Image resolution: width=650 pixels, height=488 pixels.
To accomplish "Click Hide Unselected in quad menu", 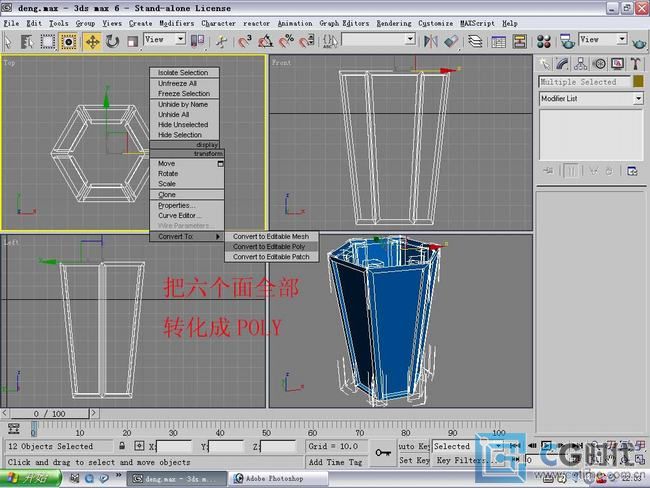I will pyautogui.click(x=184, y=124).
